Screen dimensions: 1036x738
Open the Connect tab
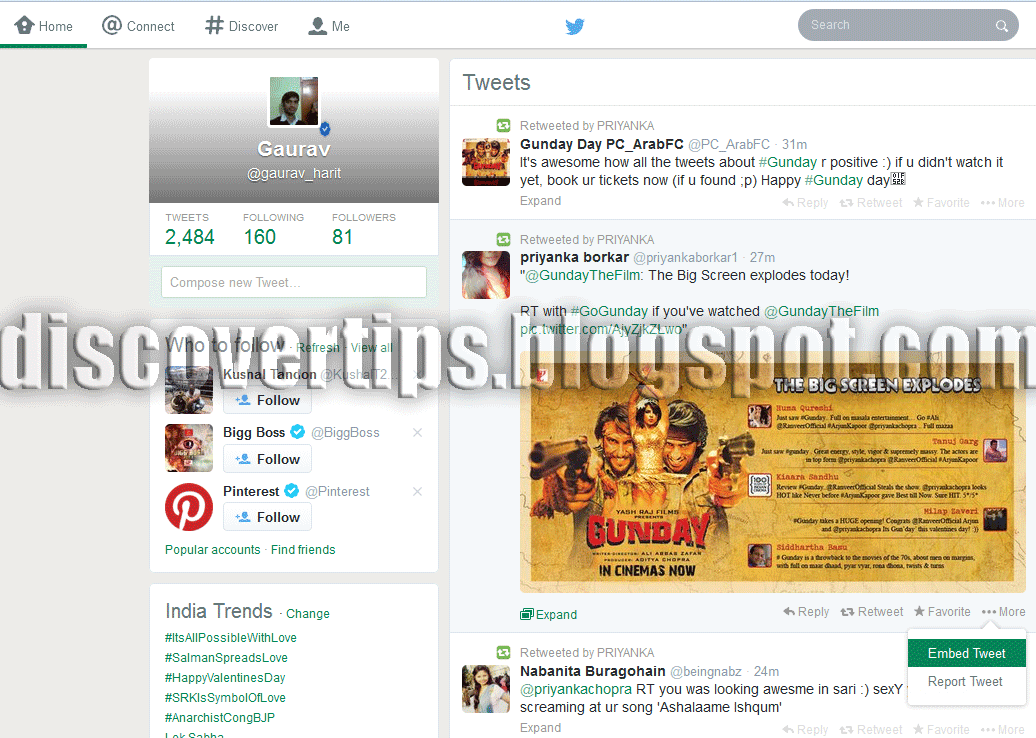click(x=138, y=26)
